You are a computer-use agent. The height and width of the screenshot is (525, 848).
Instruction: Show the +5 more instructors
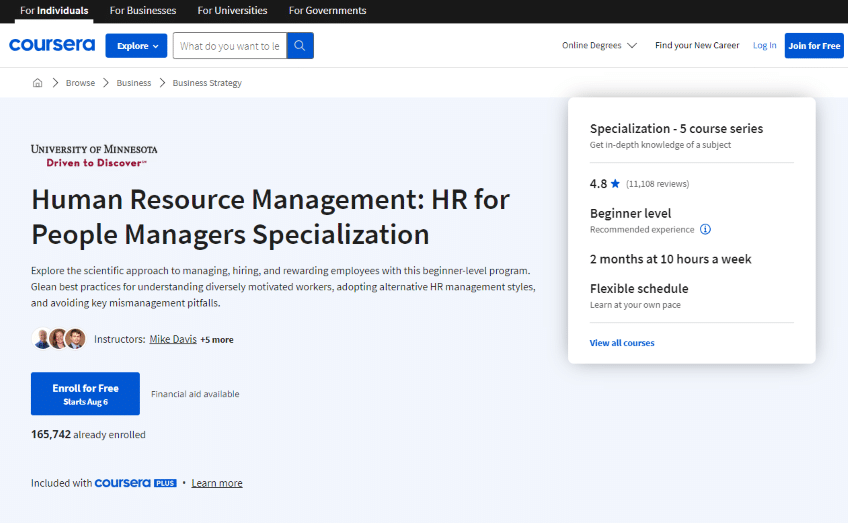click(217, 340)
